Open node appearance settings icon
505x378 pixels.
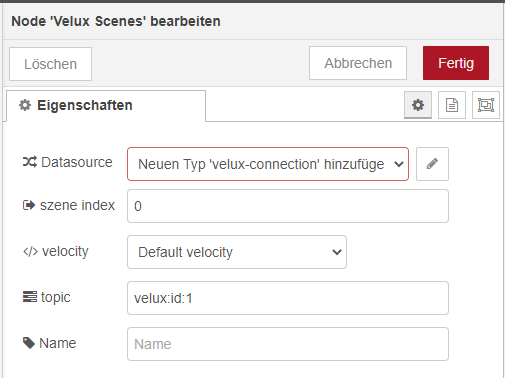click(x=486, y=105)
